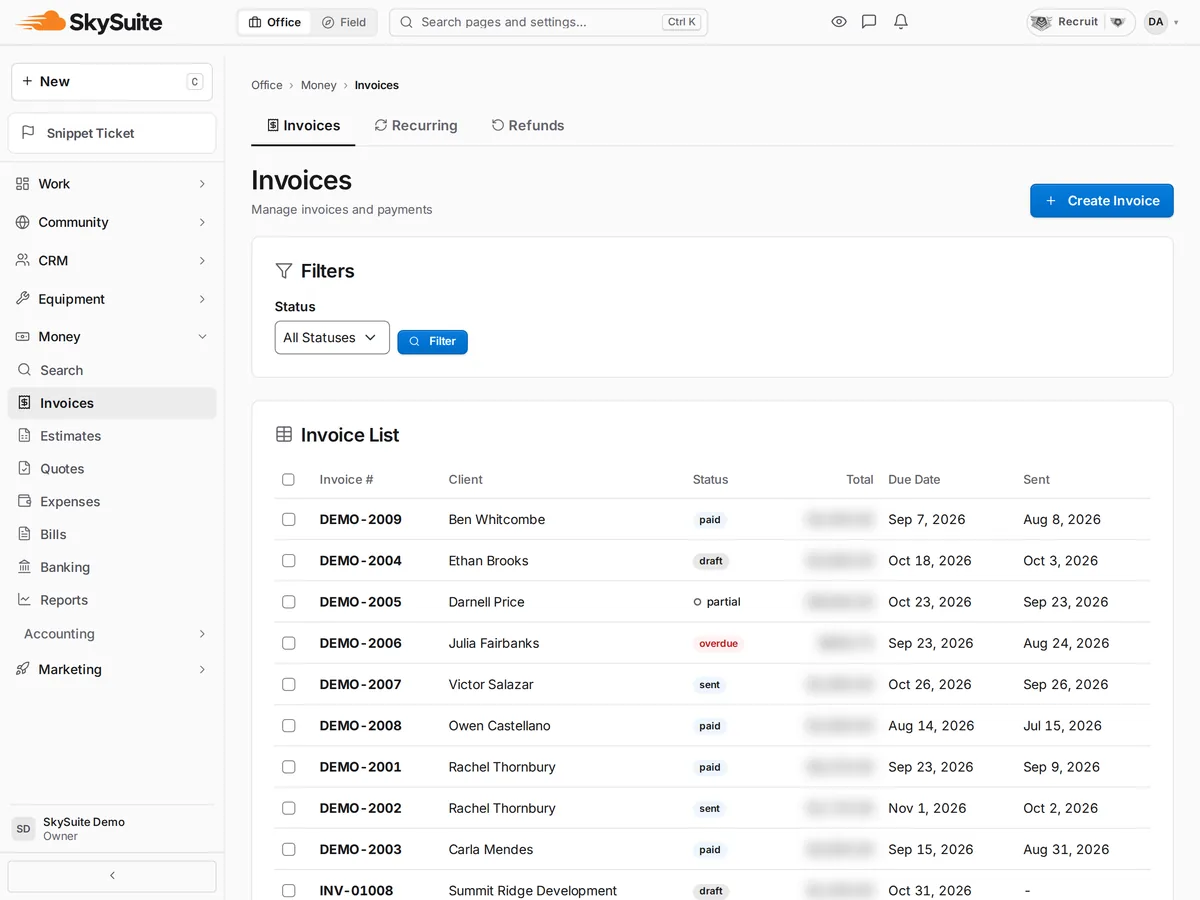Click the New button
1200x900 pixels.
point(112,82)
